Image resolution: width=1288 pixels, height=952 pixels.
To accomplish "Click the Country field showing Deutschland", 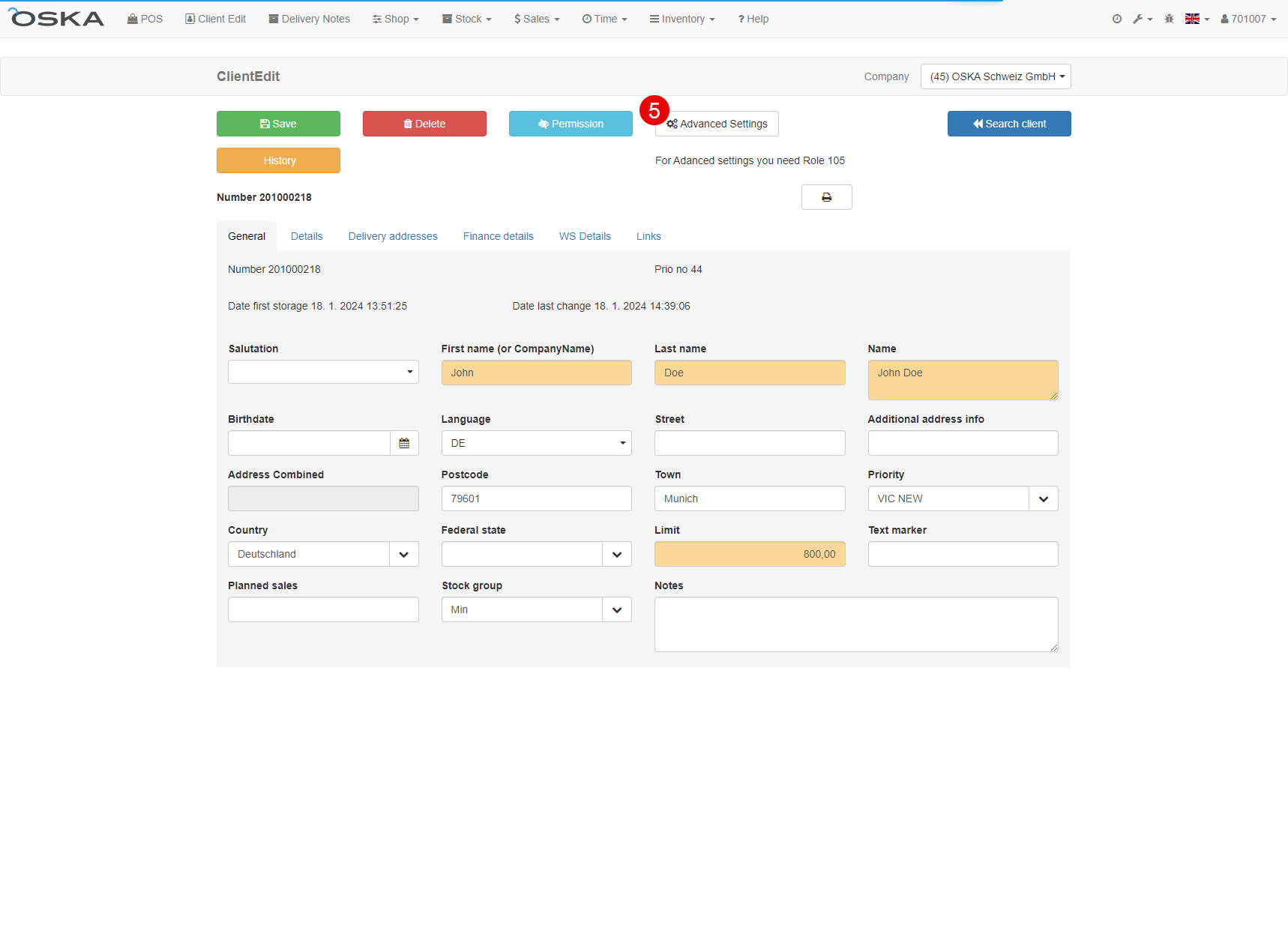I will [x=309, y=554].
